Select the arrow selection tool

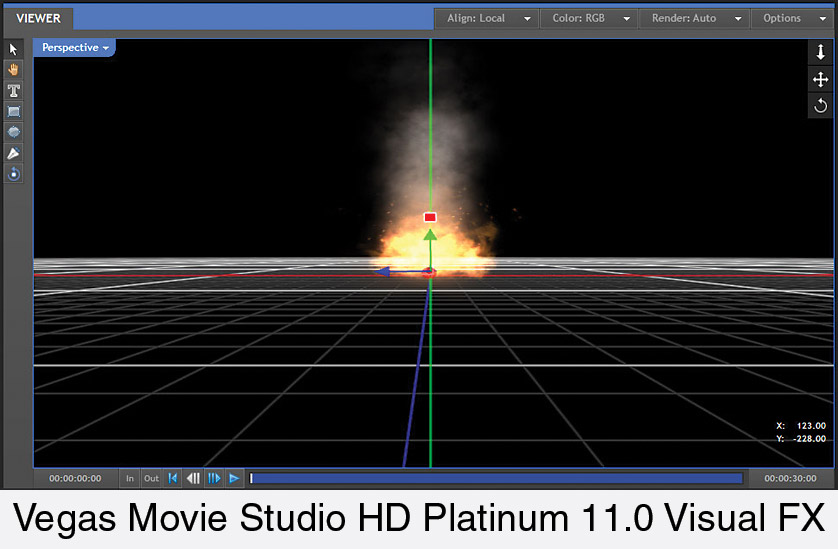(13, 49)
